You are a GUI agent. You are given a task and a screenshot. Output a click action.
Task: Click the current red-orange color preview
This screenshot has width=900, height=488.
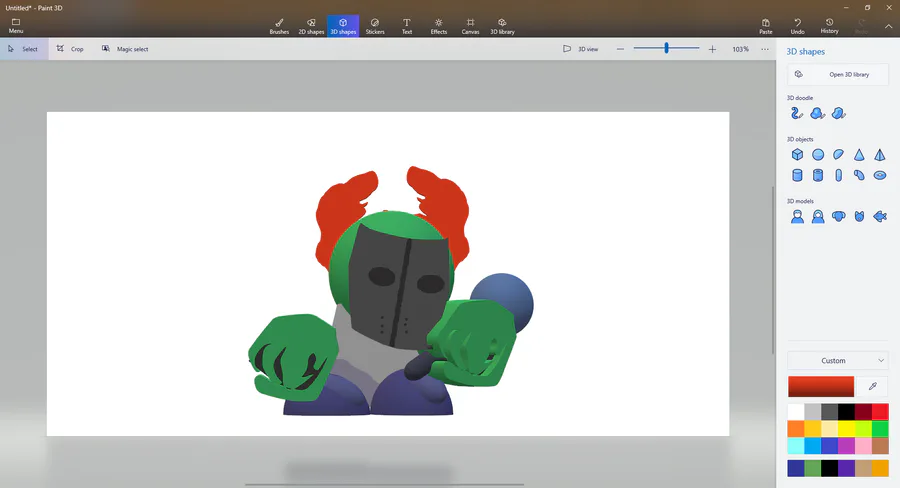(x=821, y=386)
